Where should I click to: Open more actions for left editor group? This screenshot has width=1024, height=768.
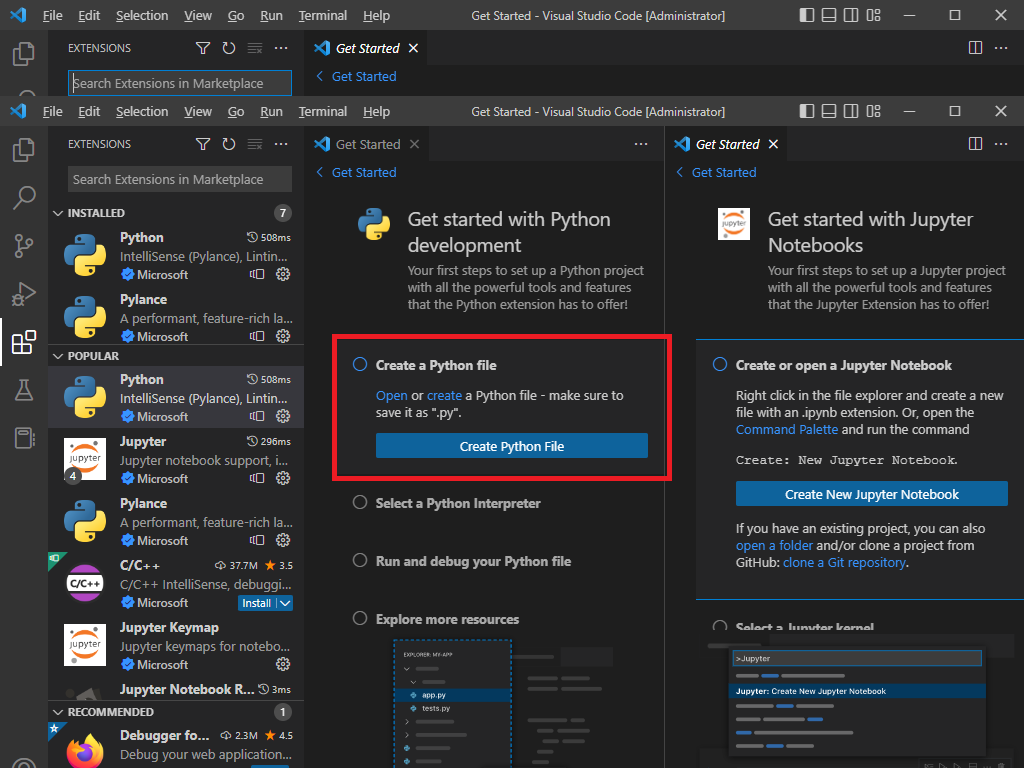(x=641, y=144)
